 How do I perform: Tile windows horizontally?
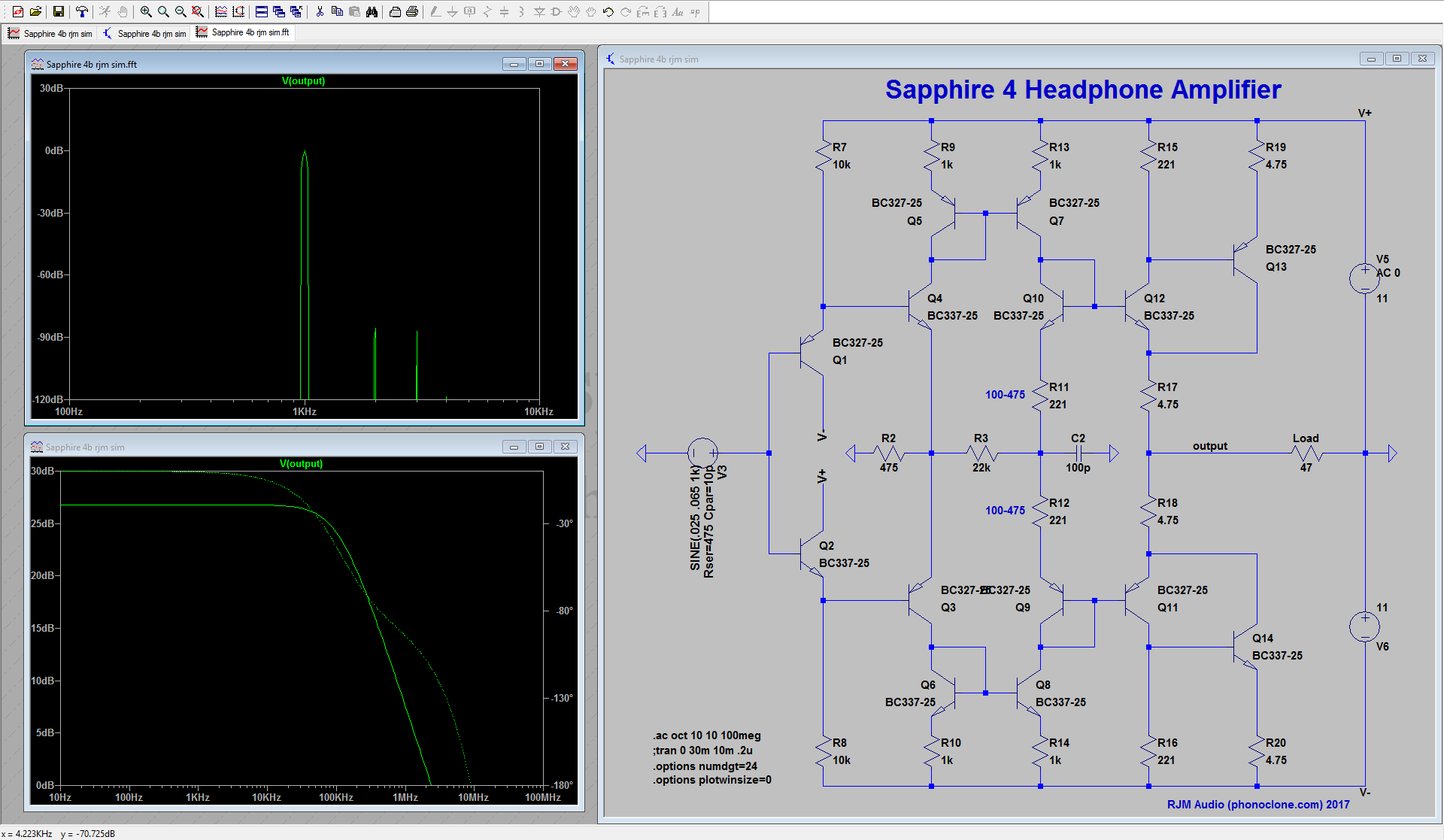262,11
